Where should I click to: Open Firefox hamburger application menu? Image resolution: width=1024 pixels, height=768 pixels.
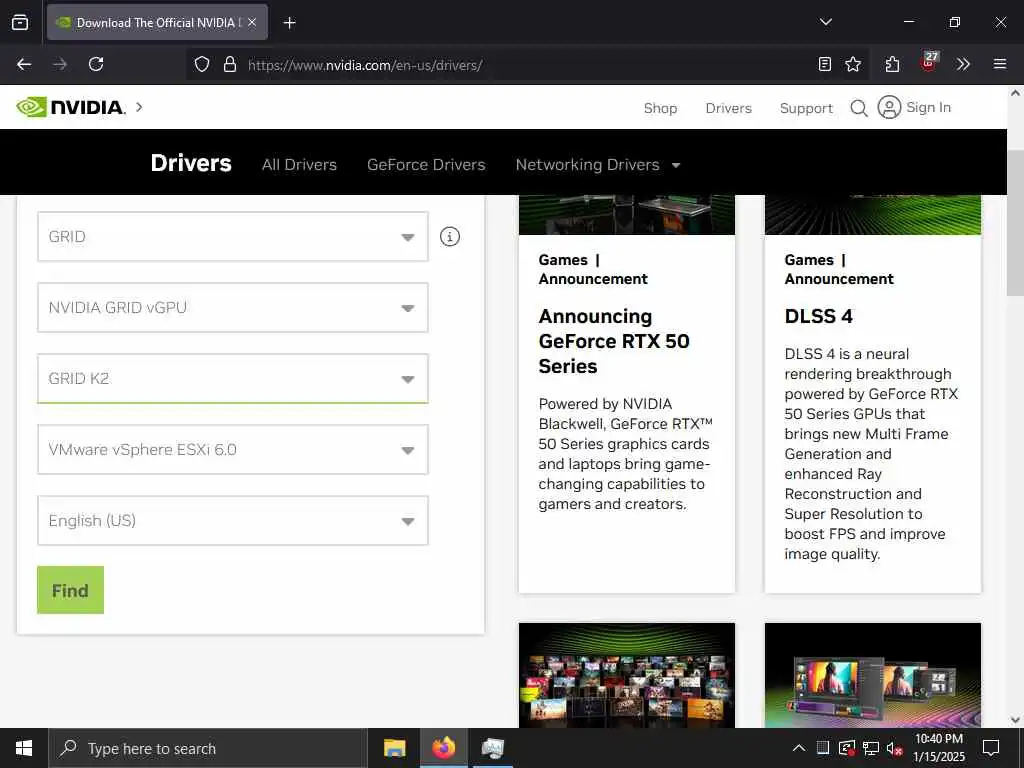click(999, 64)
